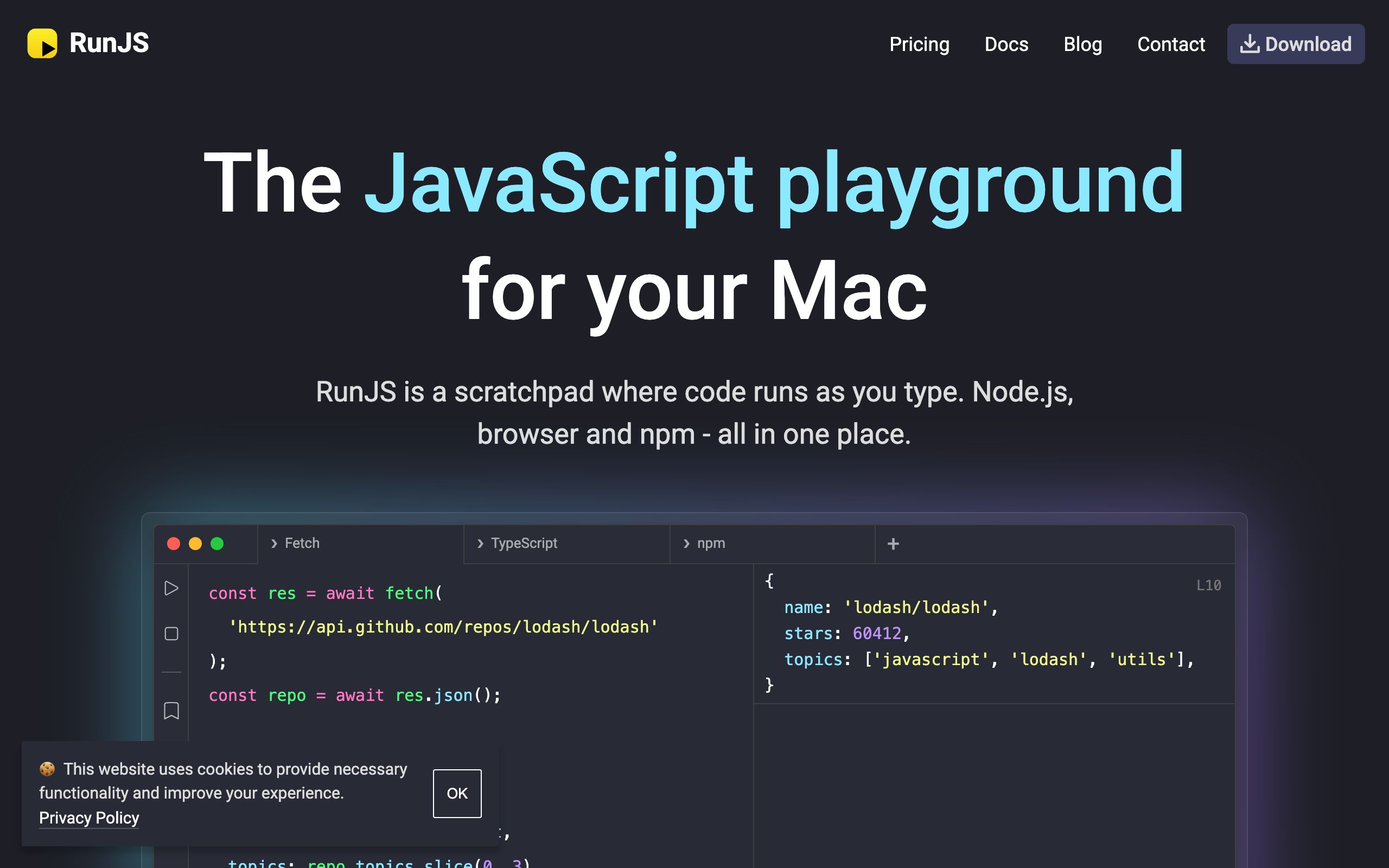Image resolution: width=1389 pixels, height=868 pixels.
Task: Click the L10 line indicator
Action: point(1208,585)
